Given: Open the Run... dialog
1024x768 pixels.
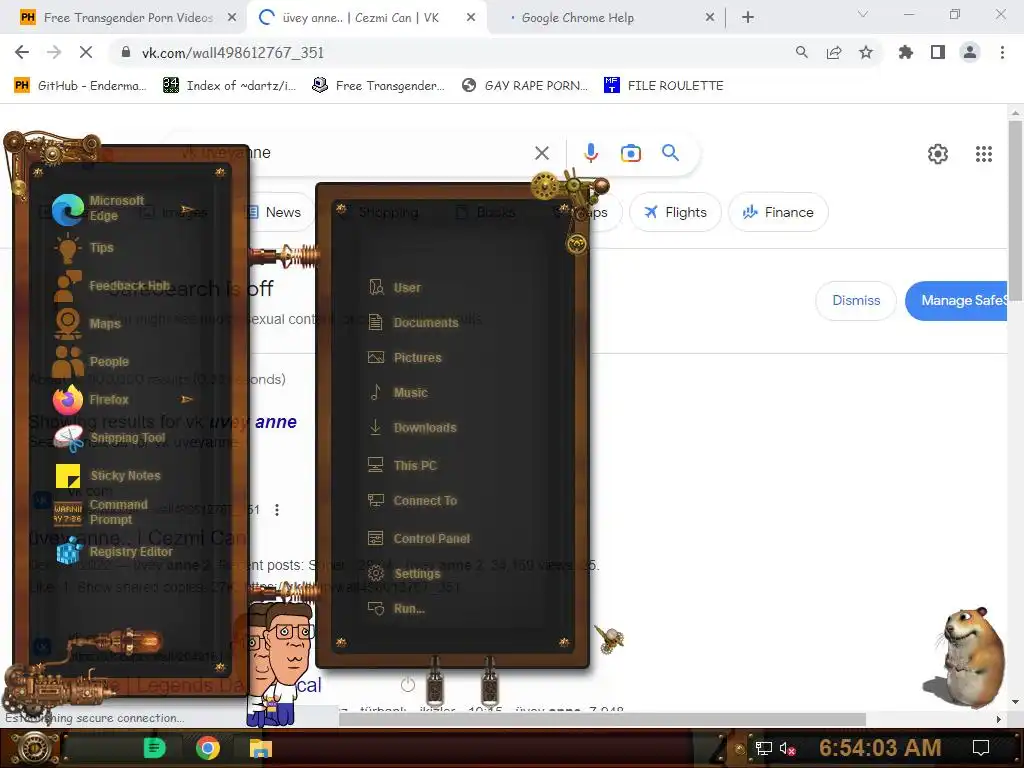Looking at the screenshot, I should (396, 609).
